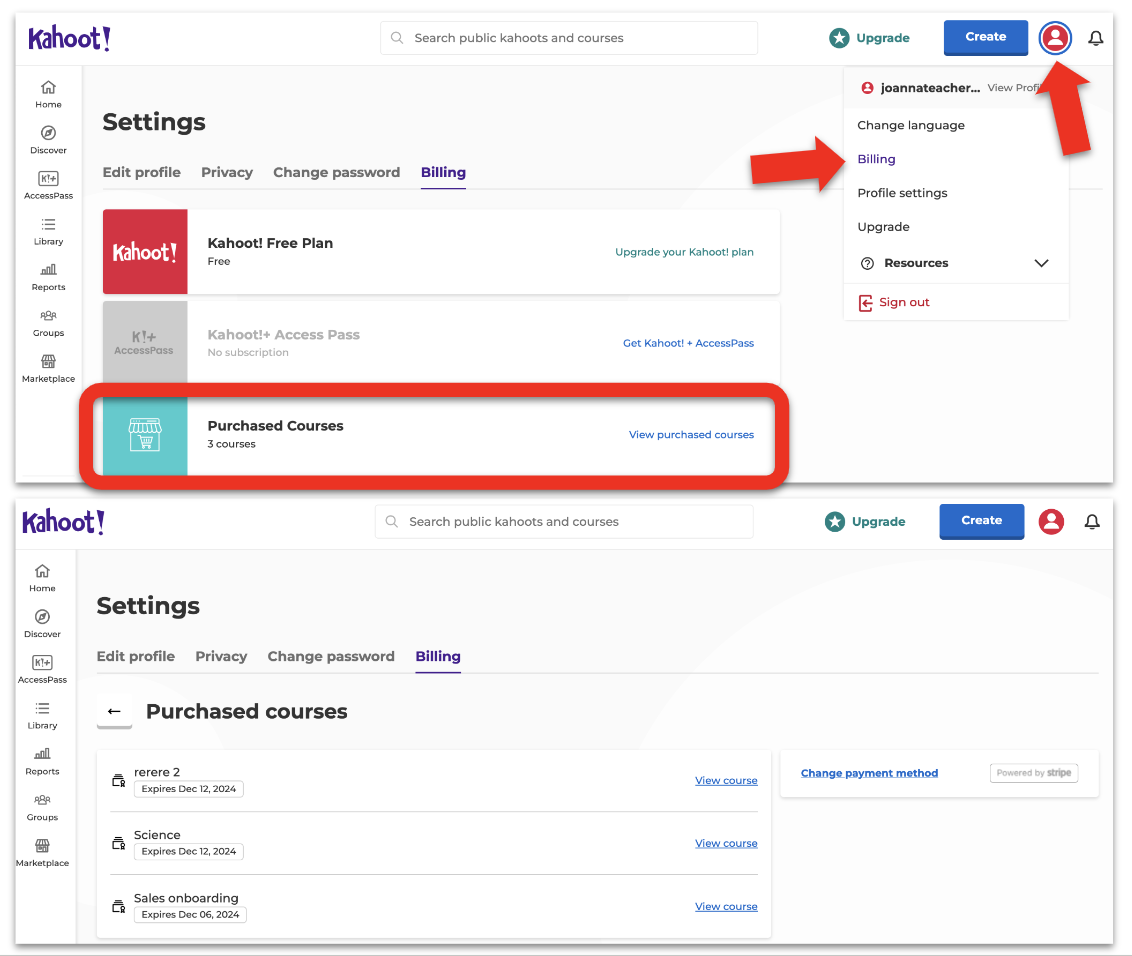
Task: Switch to Privacy tab in upper screenshot
Action: point(227,173)
